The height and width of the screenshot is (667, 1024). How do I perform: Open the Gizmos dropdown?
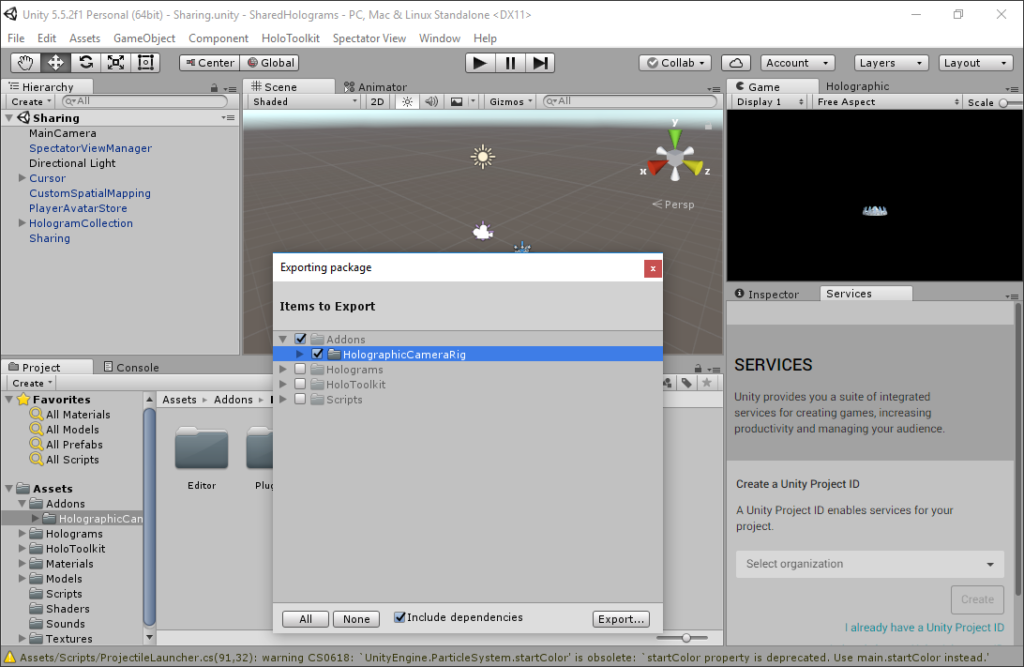coord(511,102)
